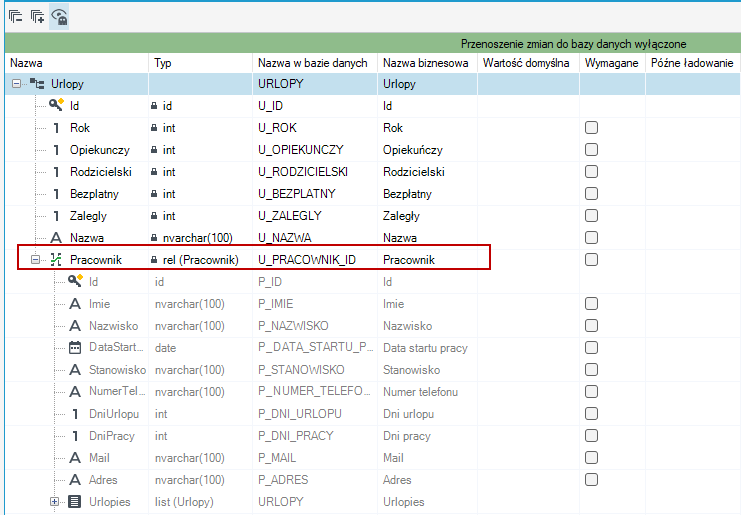The image size is (741, 515).
Task: Toggle Wymagane checkbox for Pracownik relation
Action: click(x=591, y=259)
